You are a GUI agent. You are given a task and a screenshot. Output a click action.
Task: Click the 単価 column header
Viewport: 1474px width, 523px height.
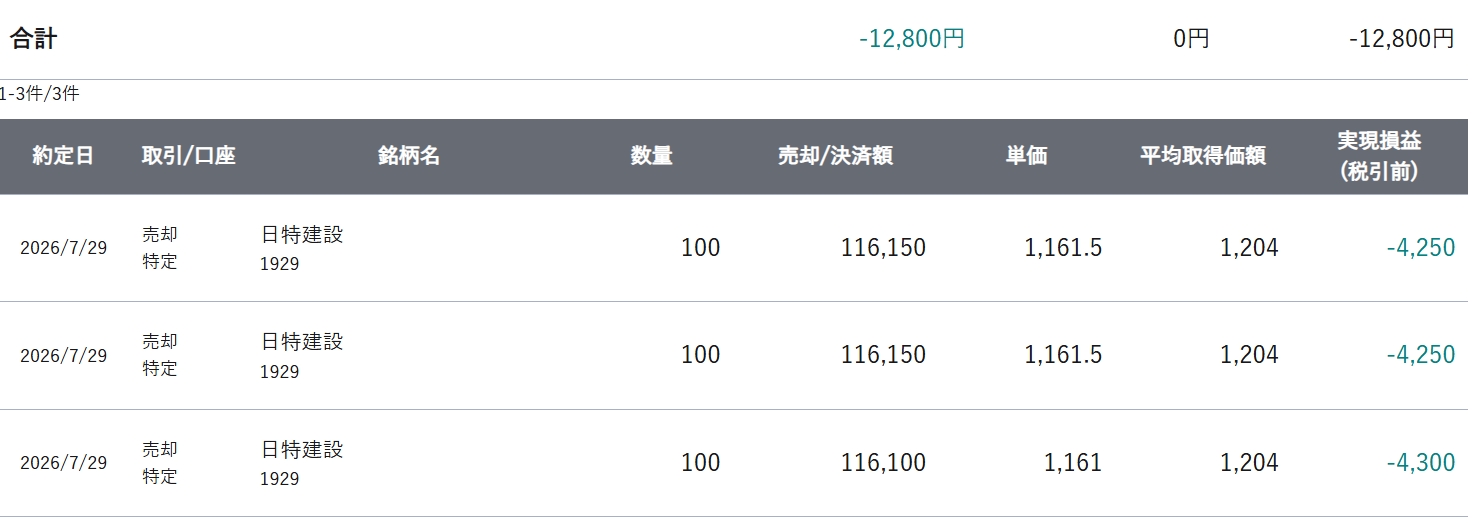(1027, 156)
